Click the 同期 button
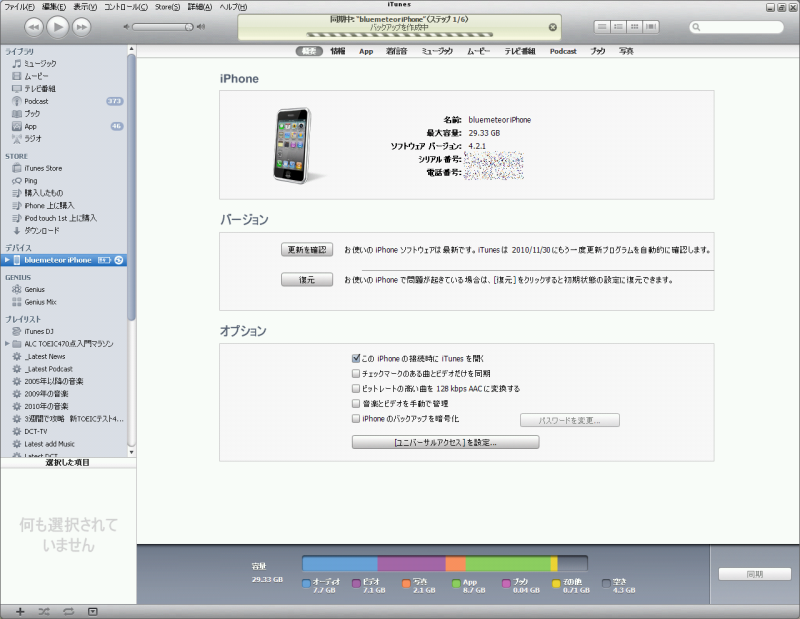 [x=755, y=574]
